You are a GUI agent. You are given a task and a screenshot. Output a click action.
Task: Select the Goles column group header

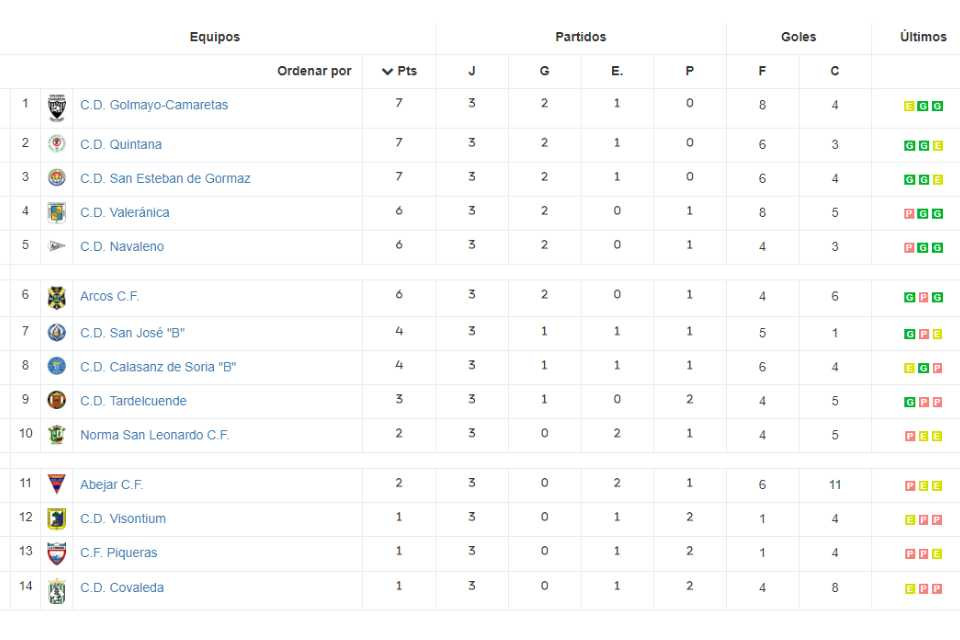tap(798, 37)
